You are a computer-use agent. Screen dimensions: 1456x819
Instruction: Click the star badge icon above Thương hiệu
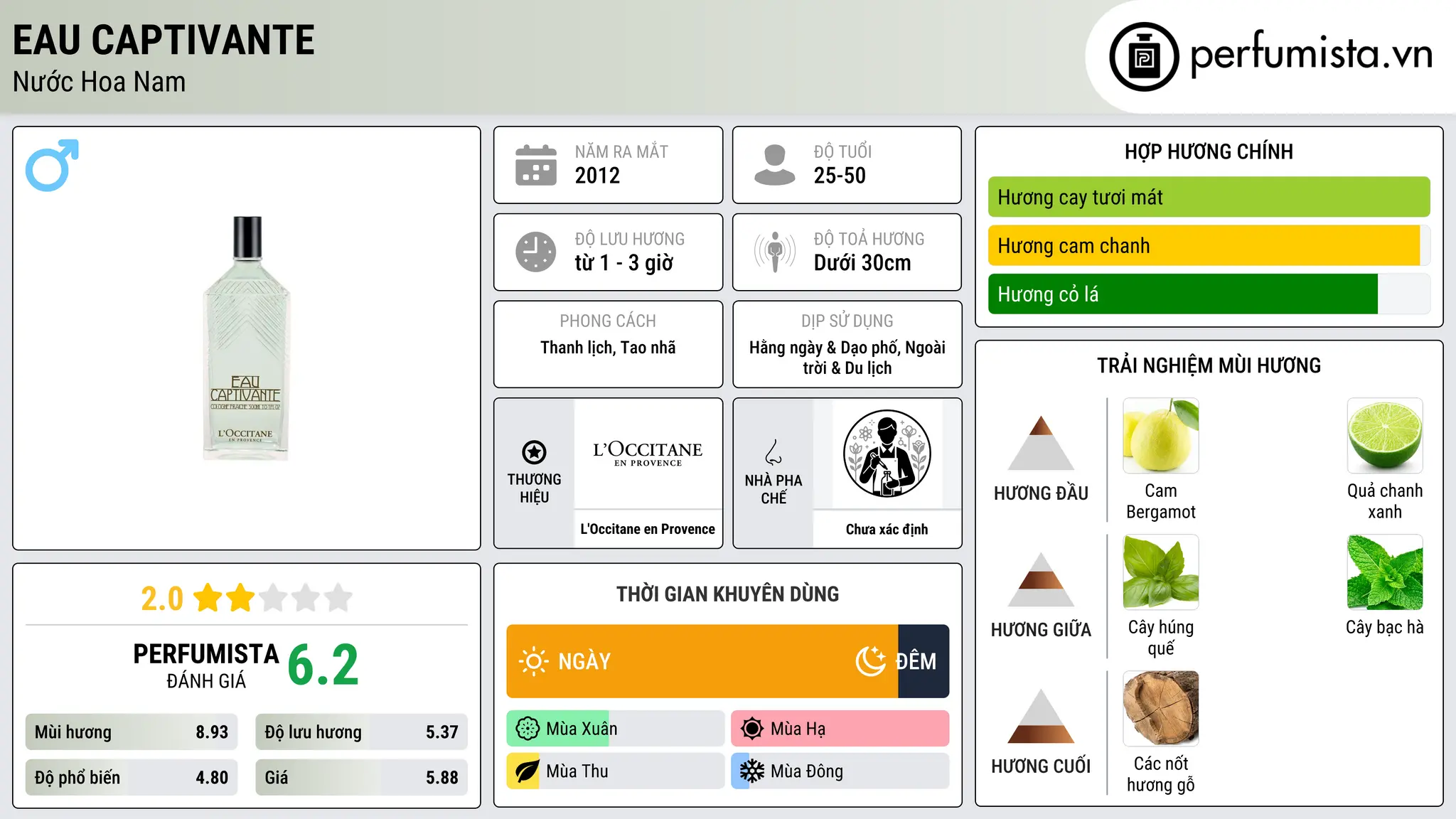534,452
